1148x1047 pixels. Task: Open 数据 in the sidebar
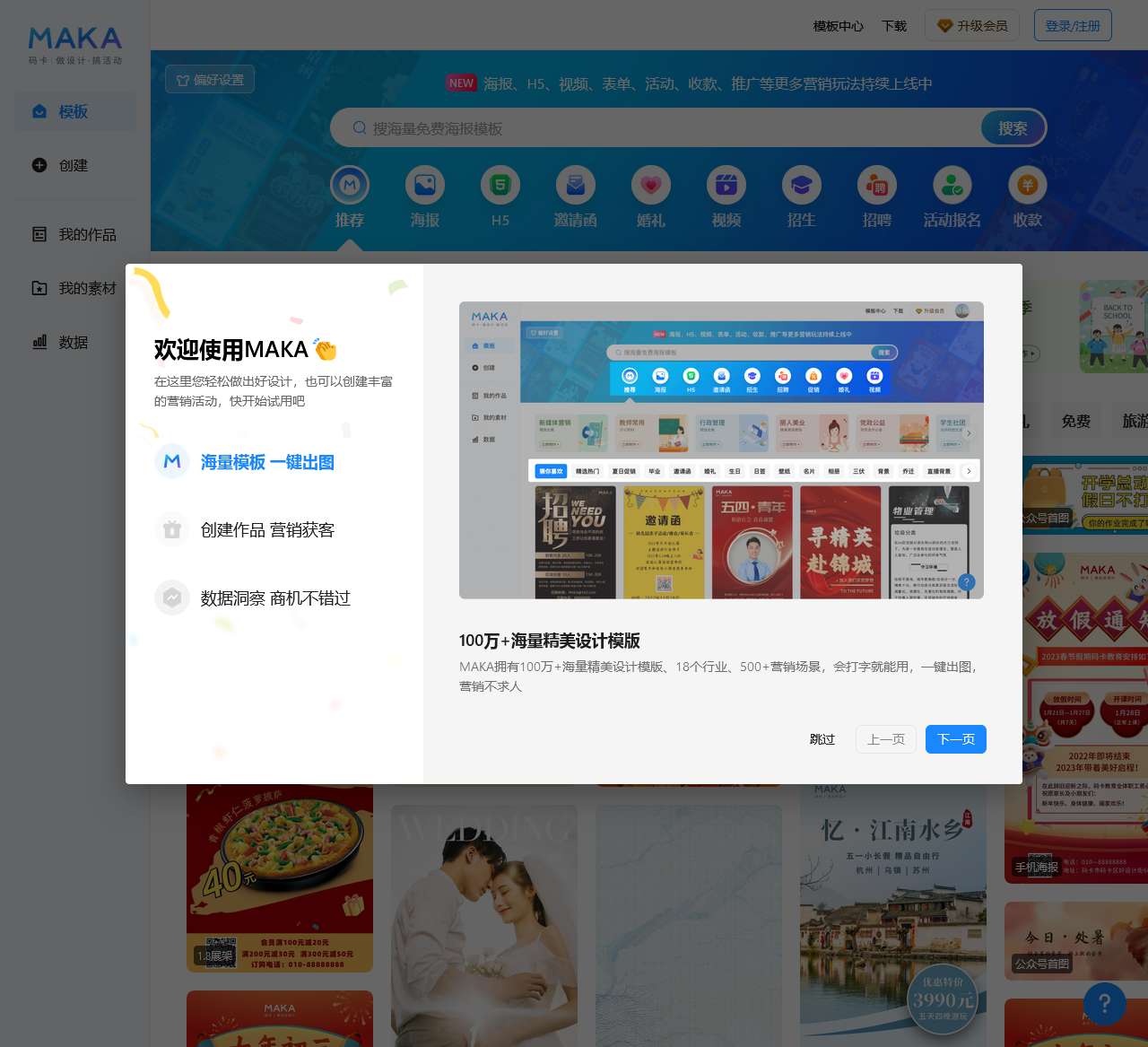pos(75,342)
